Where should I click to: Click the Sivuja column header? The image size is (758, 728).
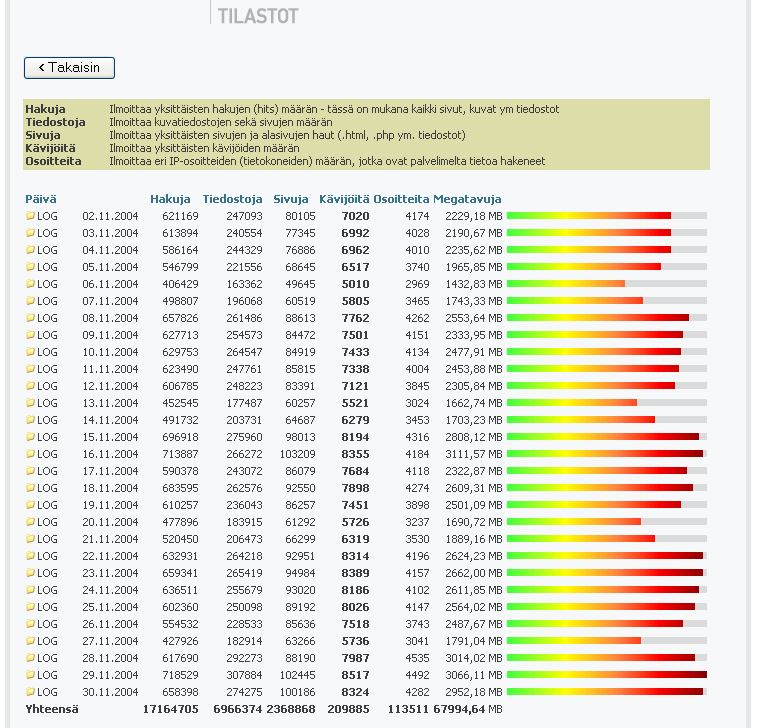coord(291,199)
